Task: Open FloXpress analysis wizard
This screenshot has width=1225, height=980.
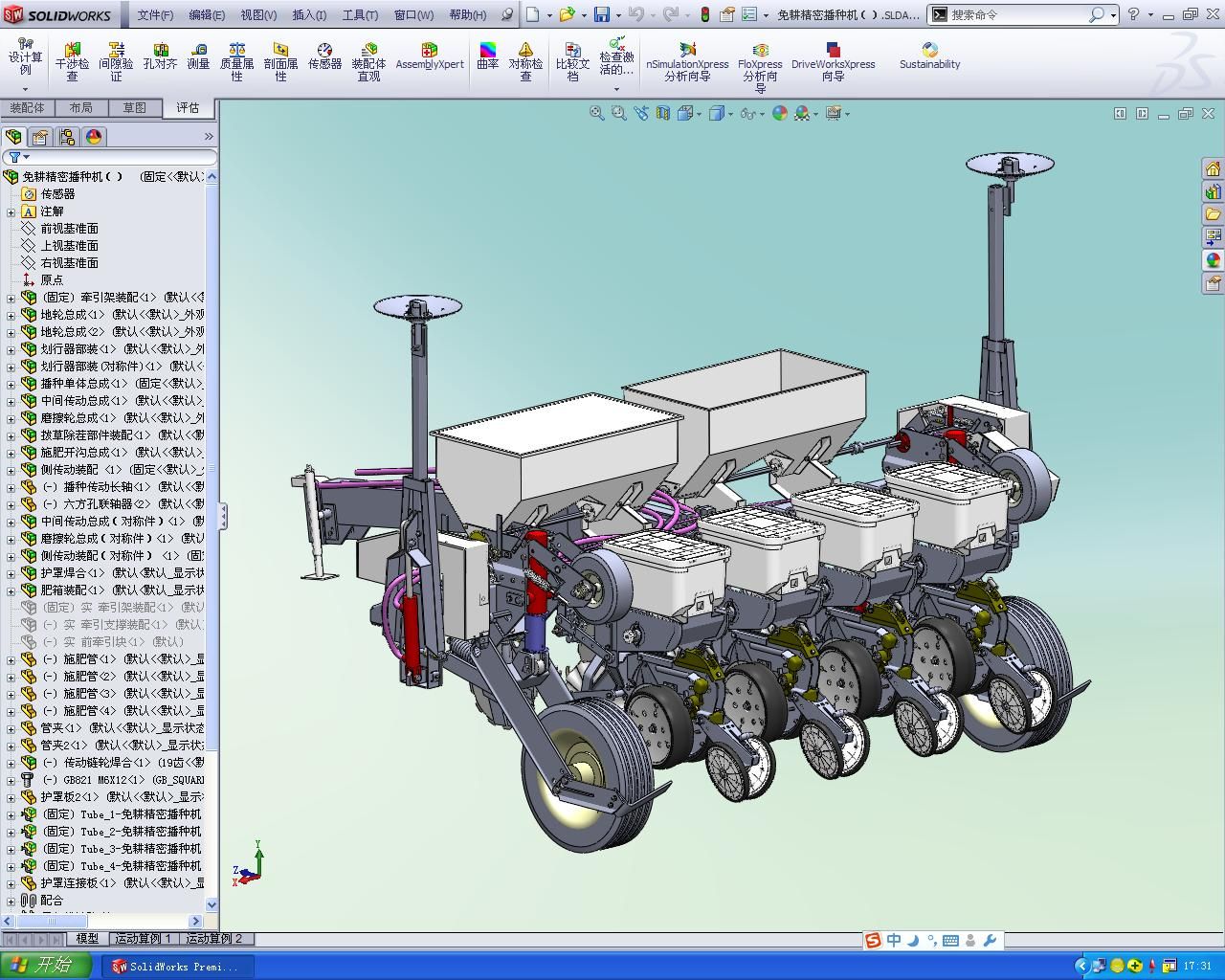Action: (760, 67)
